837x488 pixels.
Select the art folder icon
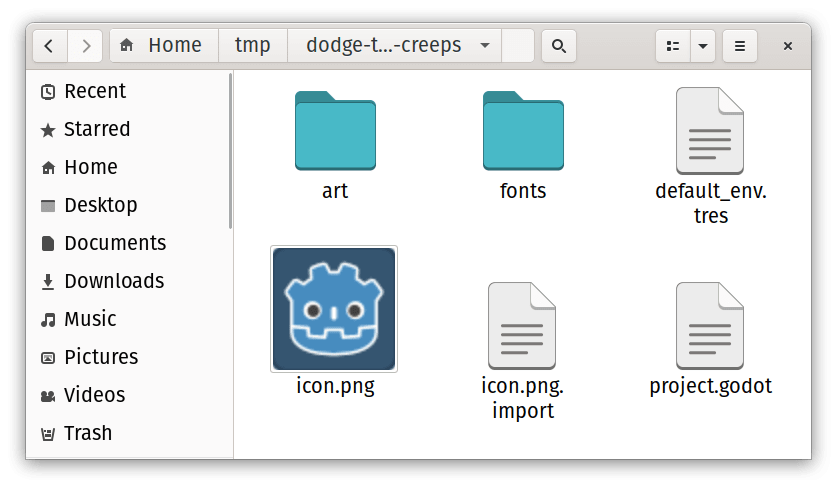pyautogui.click(x=335, y=131)
